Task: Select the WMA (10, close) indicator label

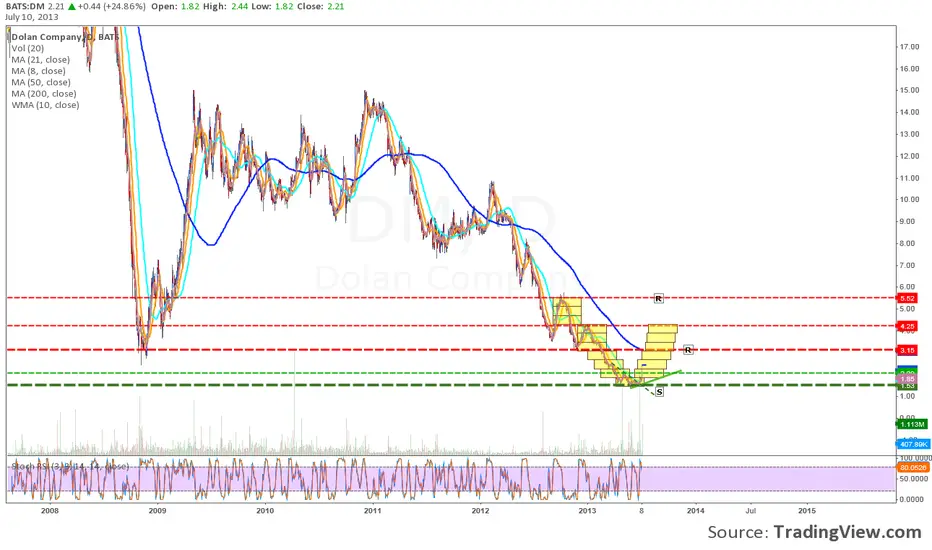Action: coord(45,105)
